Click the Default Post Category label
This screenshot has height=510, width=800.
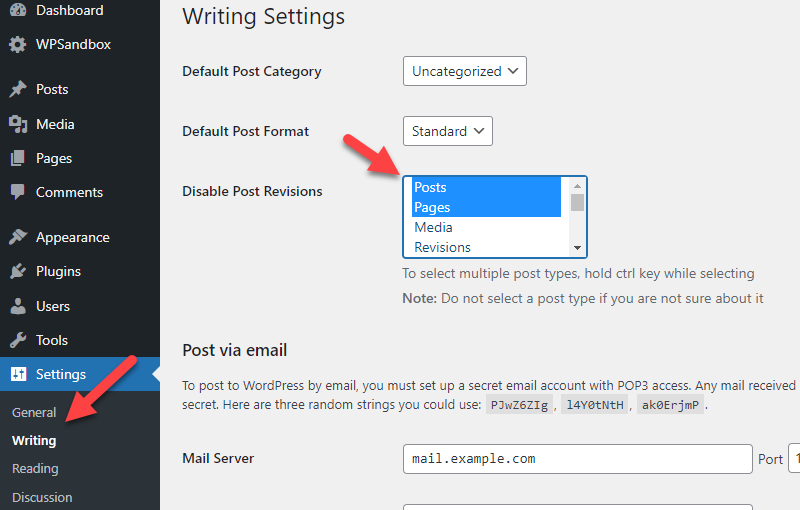(x=252, y=71)
